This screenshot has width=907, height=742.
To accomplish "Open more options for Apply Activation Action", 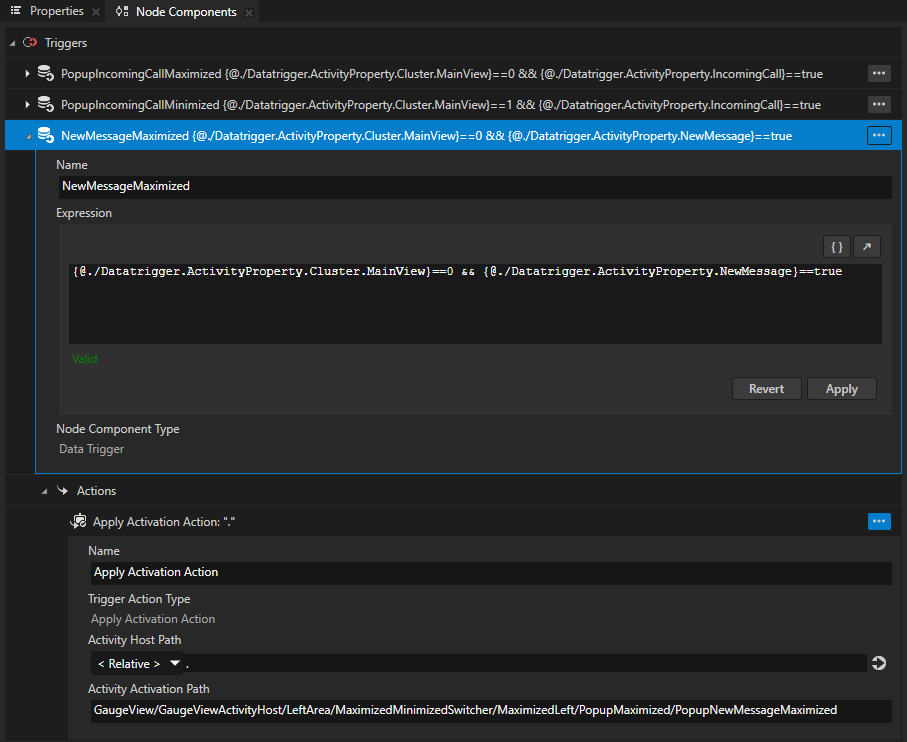I will click(x=878, y=521).
